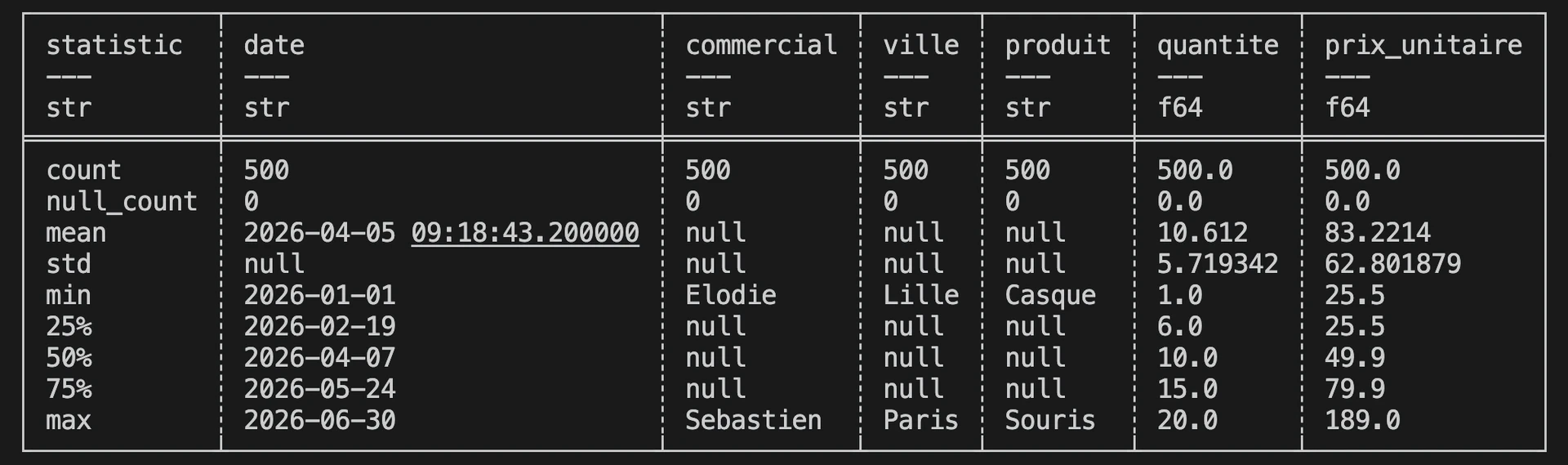Click the underlined 09:18:43.200000 time link

click(x=525, y=233)
